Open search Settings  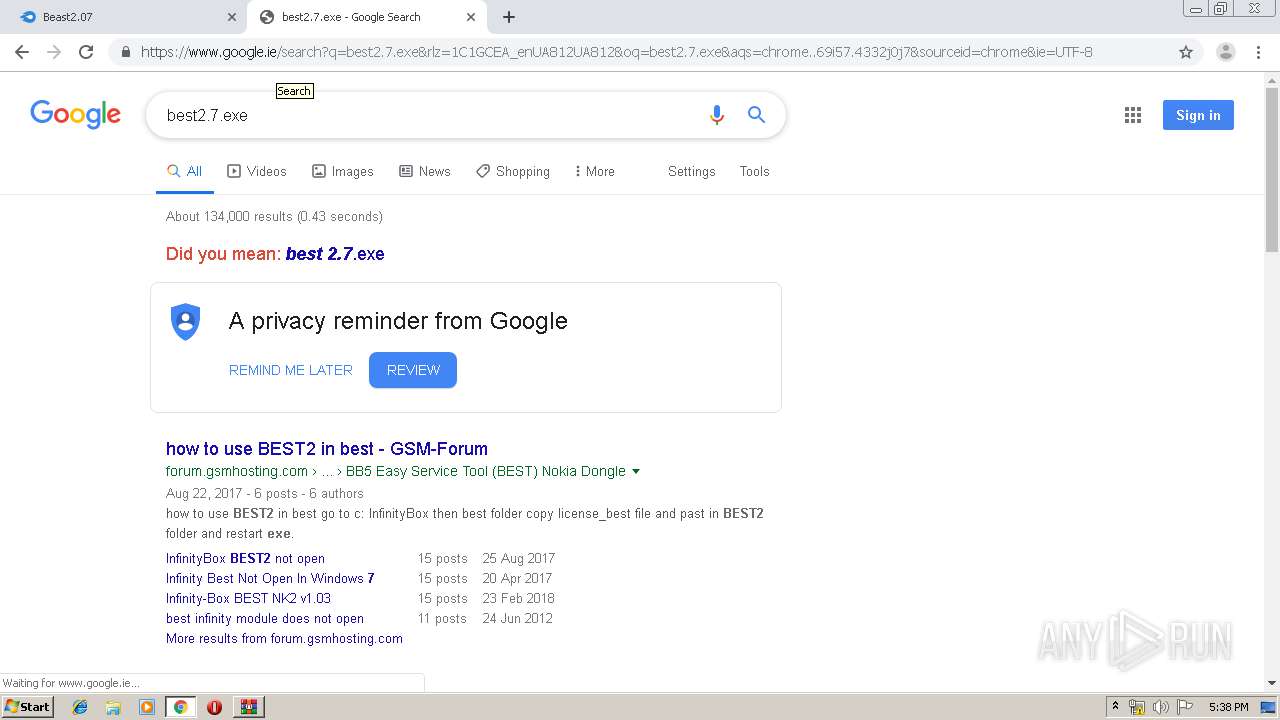tap(691, 172)
